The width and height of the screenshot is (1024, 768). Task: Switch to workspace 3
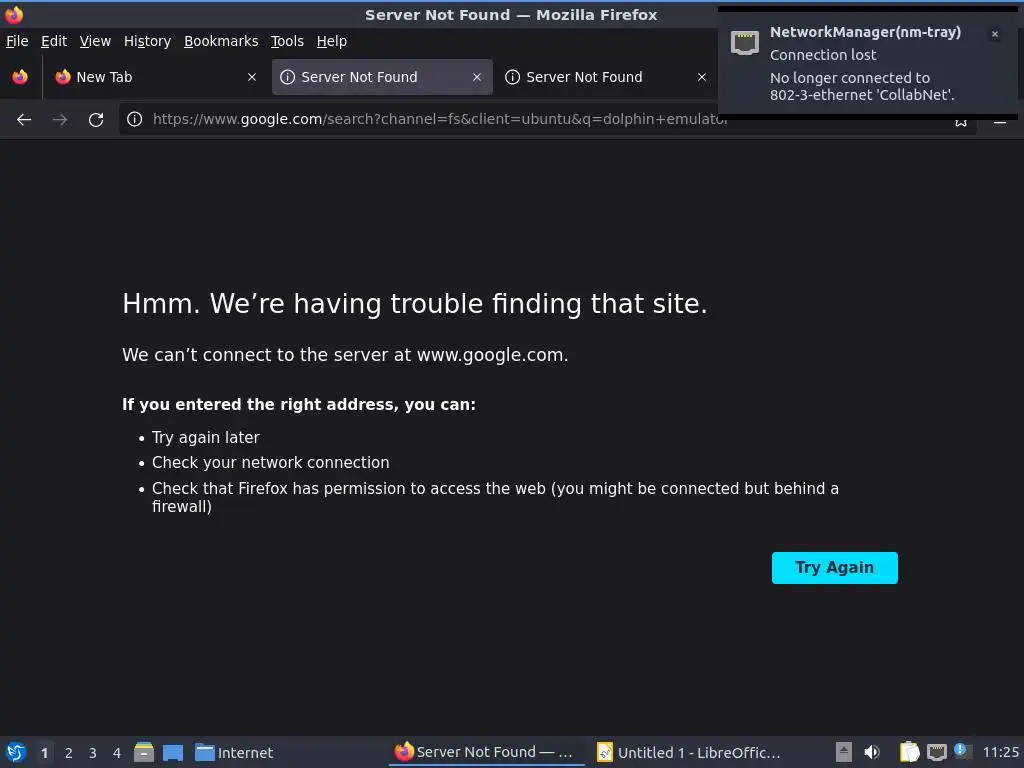click(93, 753)
